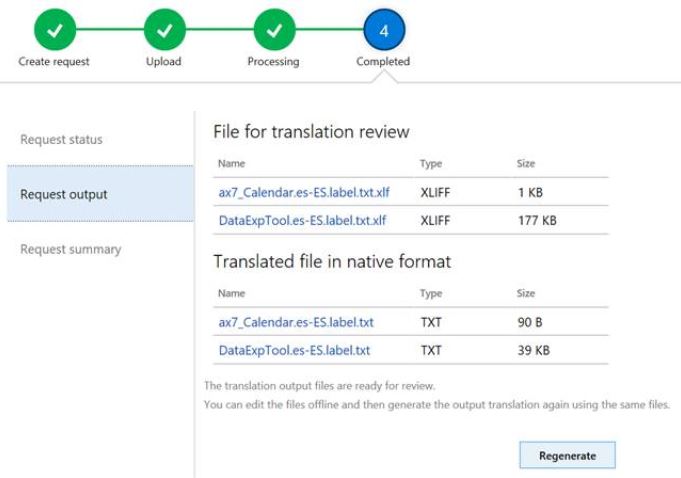Click the Create request step label

tap(54, 62)
